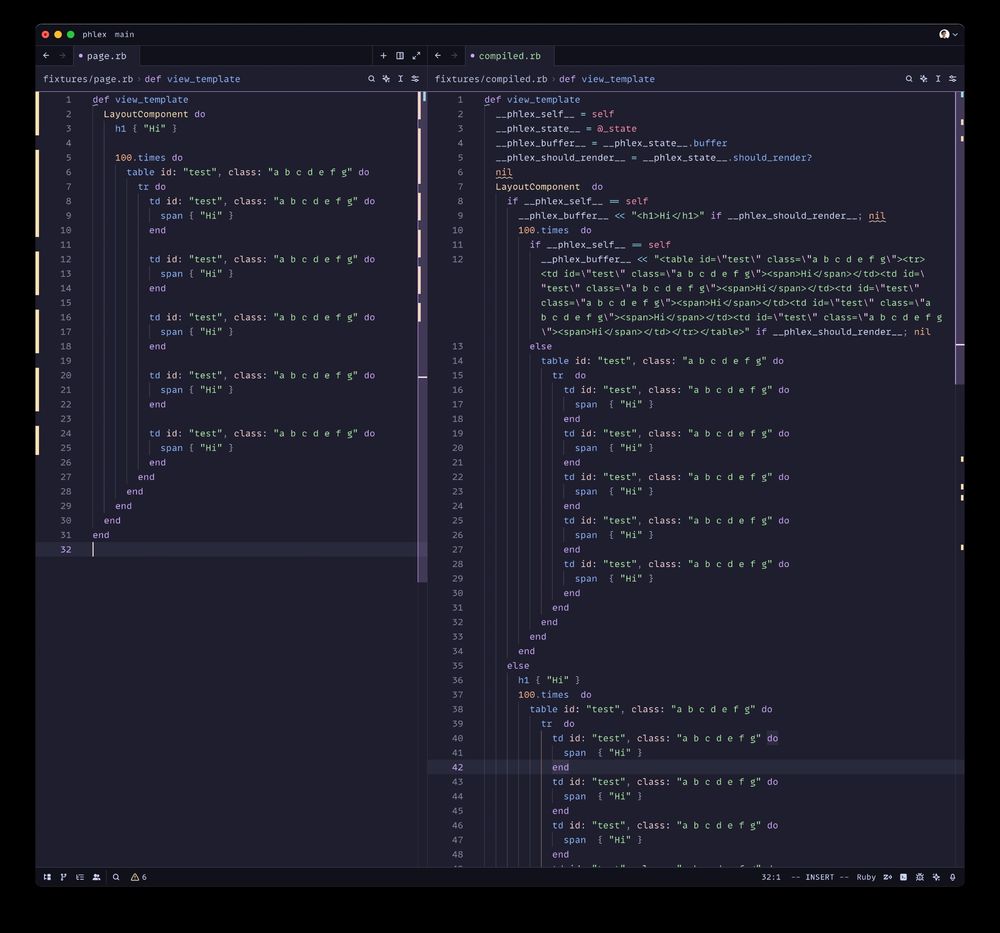Open the Zed AI assistant icon bottom right

936,877
